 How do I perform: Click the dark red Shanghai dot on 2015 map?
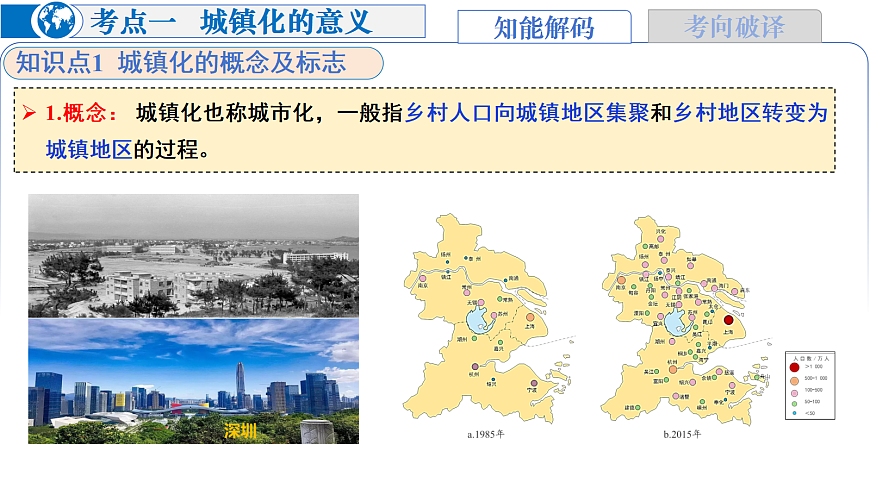click(729, 321)
